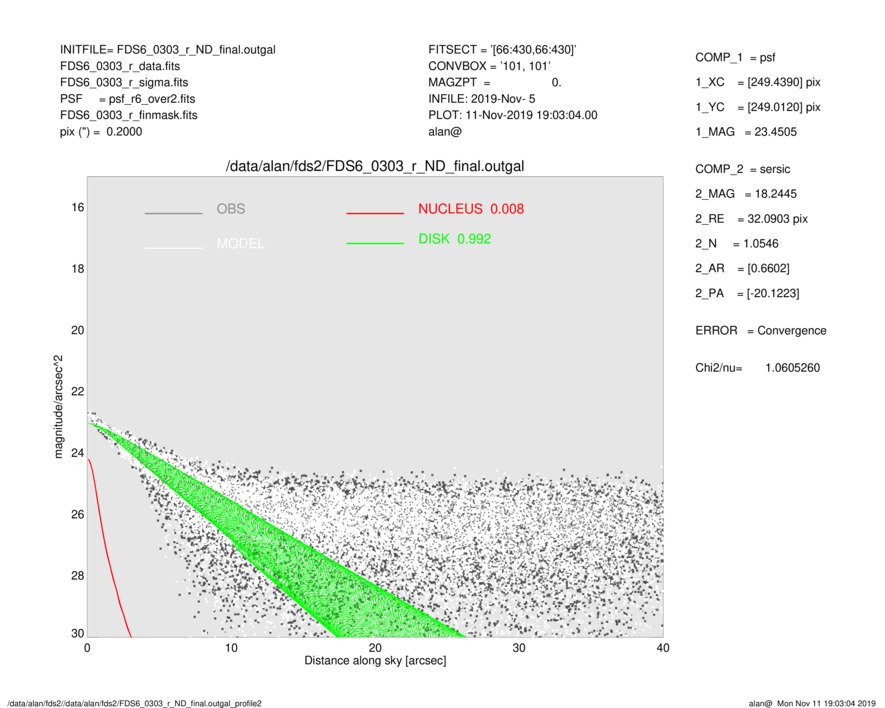Click the PLOT: 11-Nov-2019 19:03:04.00 timestamp

coord(512,115)
